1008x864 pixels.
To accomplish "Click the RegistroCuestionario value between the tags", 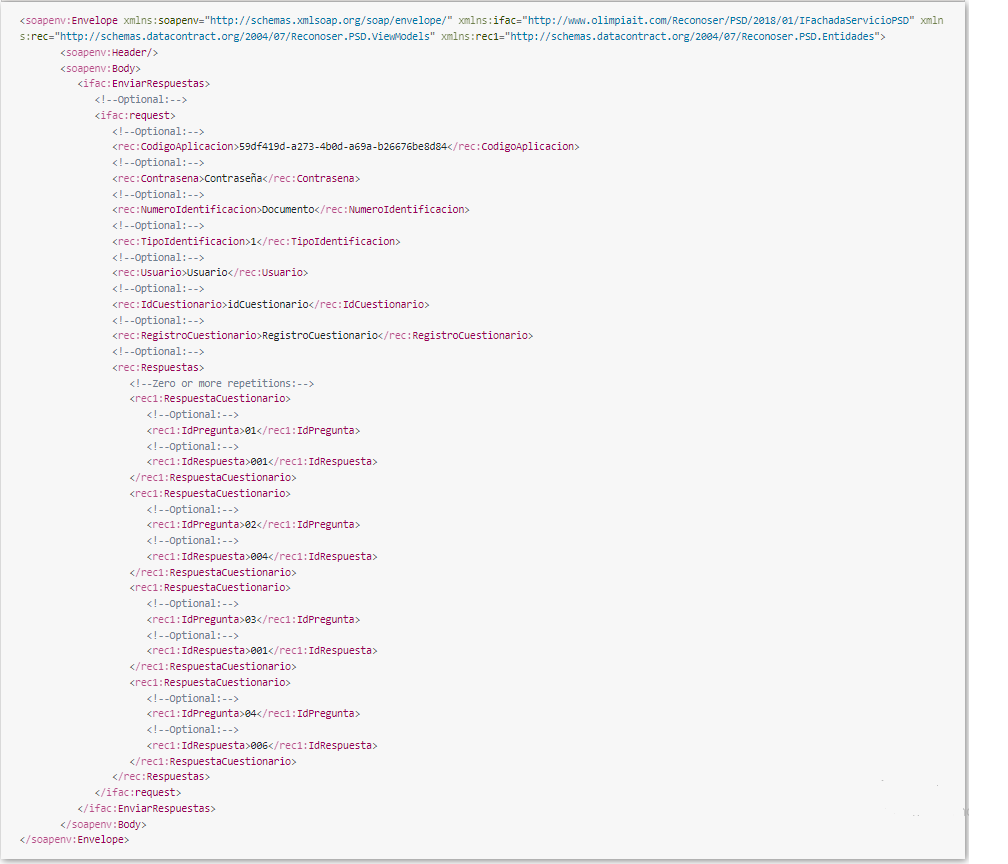I will 319,336.
